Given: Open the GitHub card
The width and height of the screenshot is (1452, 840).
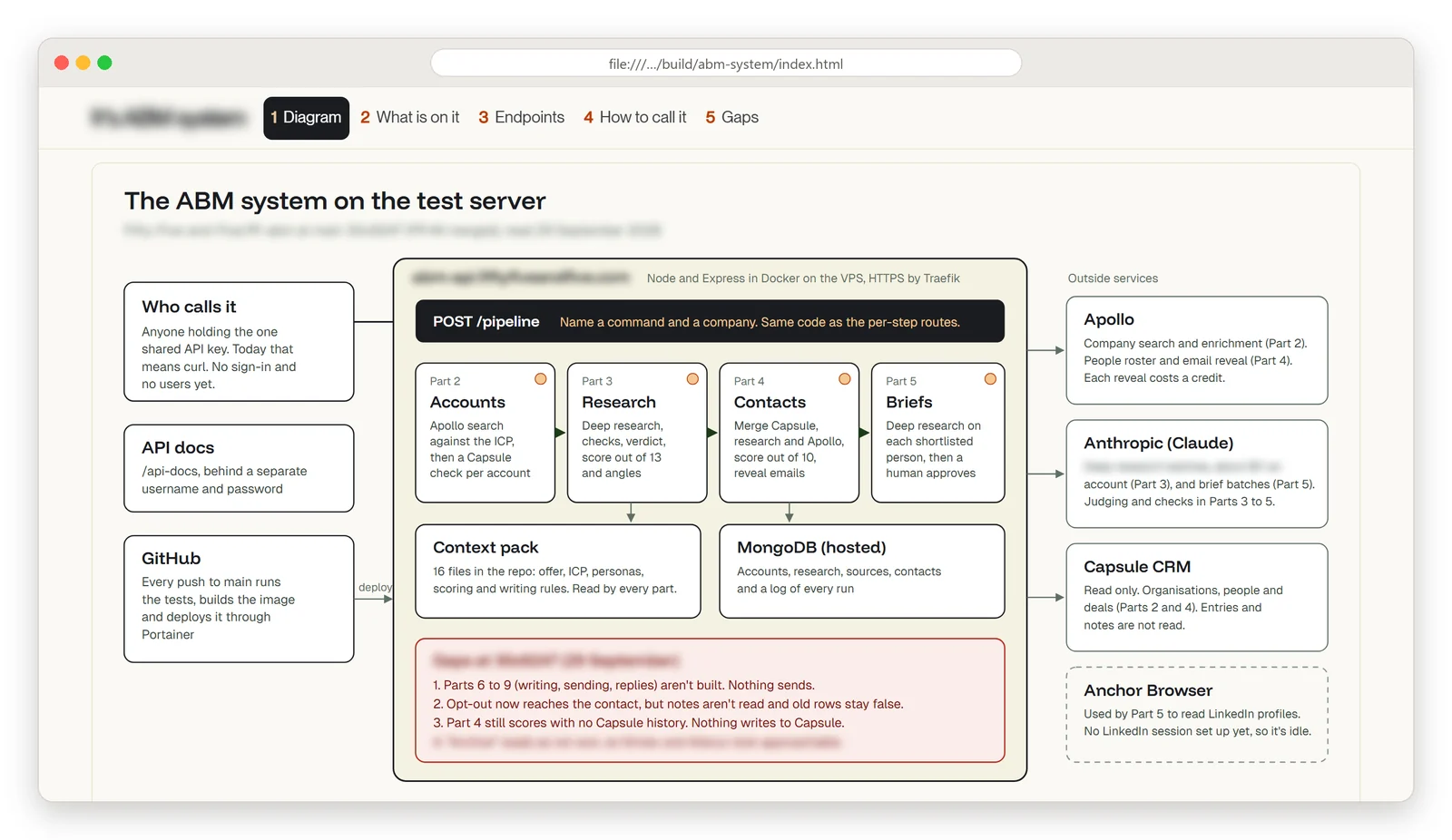Looking at the screenshot, I should (x=239, y=599).
